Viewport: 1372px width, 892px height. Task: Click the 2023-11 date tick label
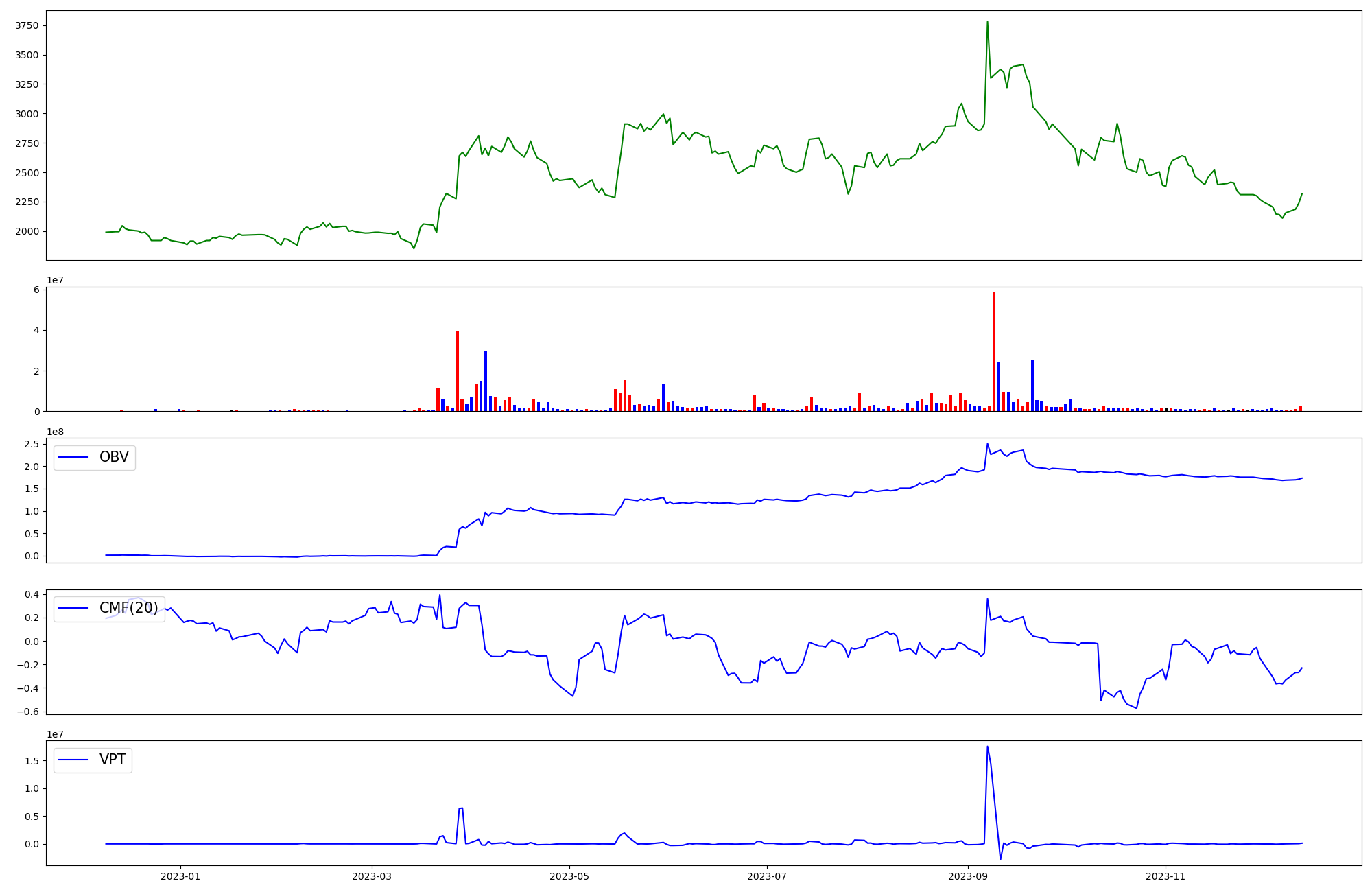tap(1165, 876)
